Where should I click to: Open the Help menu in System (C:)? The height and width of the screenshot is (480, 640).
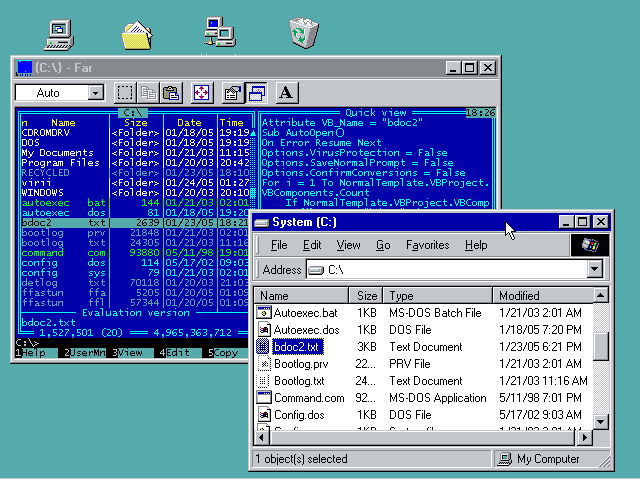point(476,245)
